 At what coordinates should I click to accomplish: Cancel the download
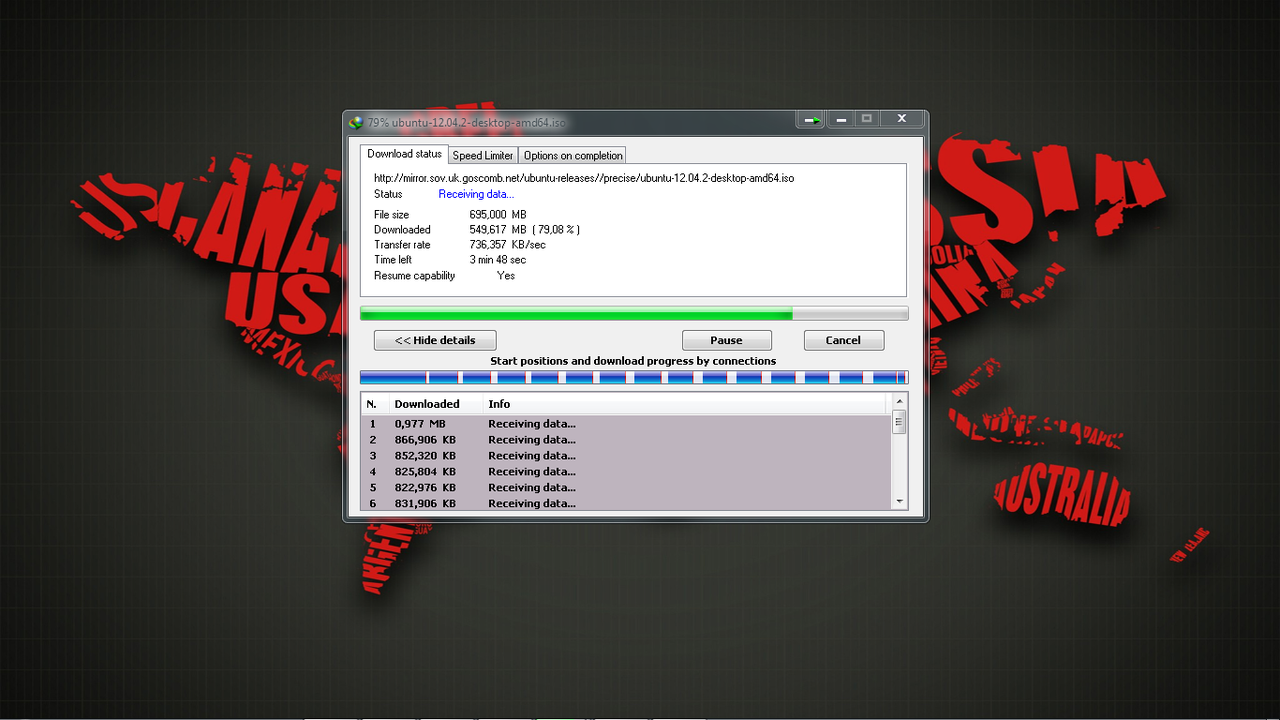point(843,340)
